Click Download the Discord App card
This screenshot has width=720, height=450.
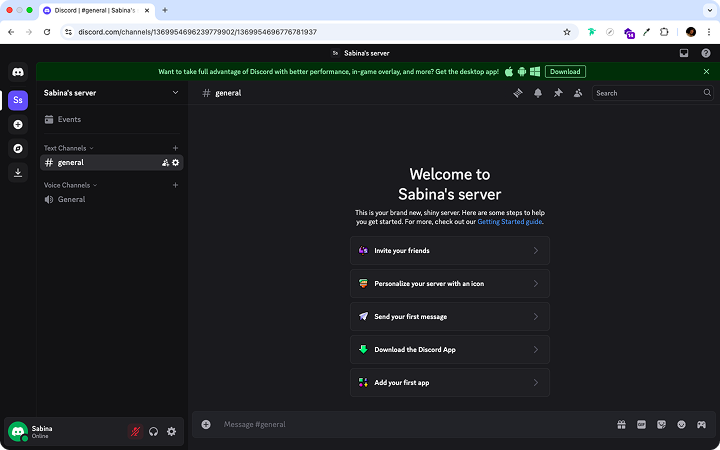[x=450, y=349]
